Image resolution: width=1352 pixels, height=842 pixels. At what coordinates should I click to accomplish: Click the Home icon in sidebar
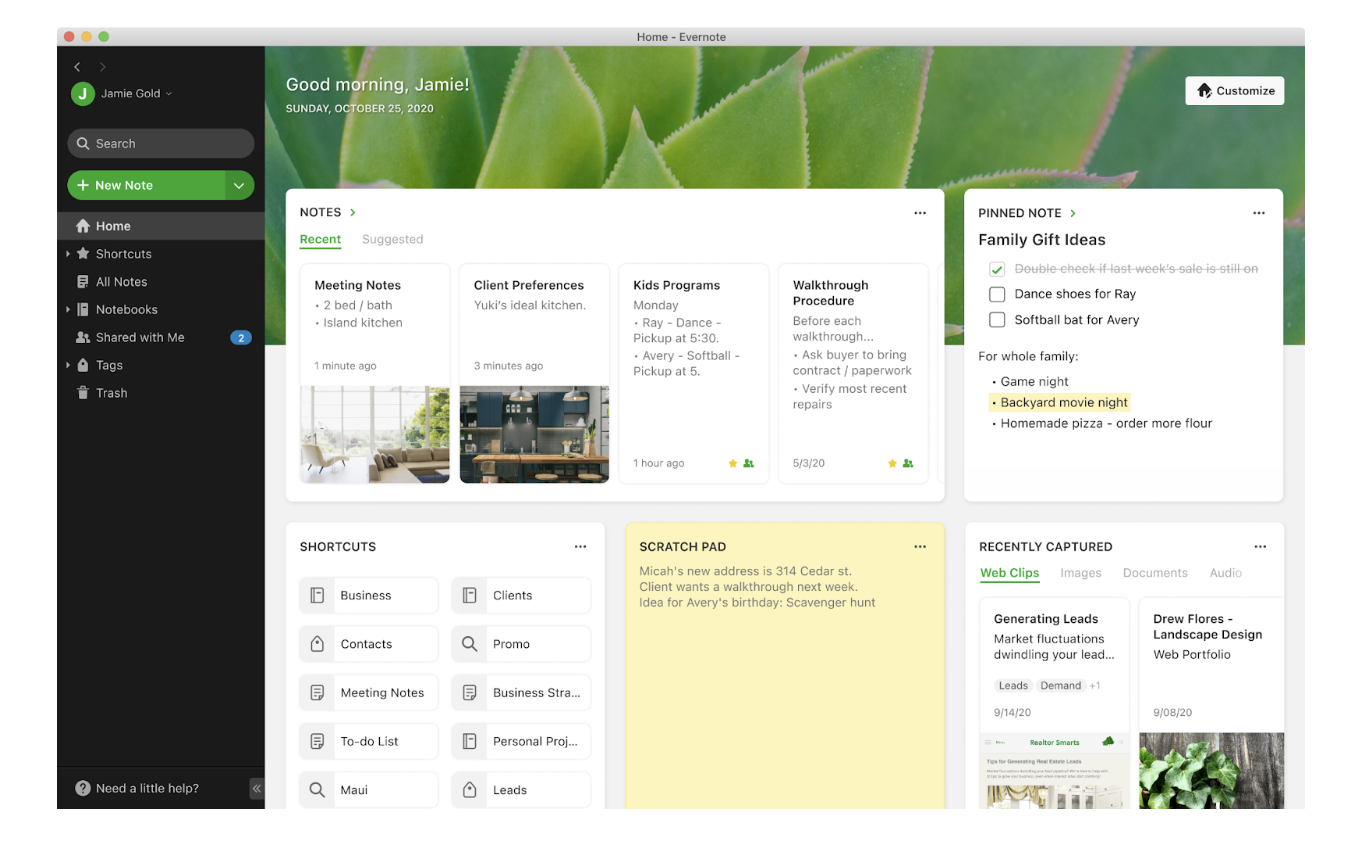coord(83,226)
